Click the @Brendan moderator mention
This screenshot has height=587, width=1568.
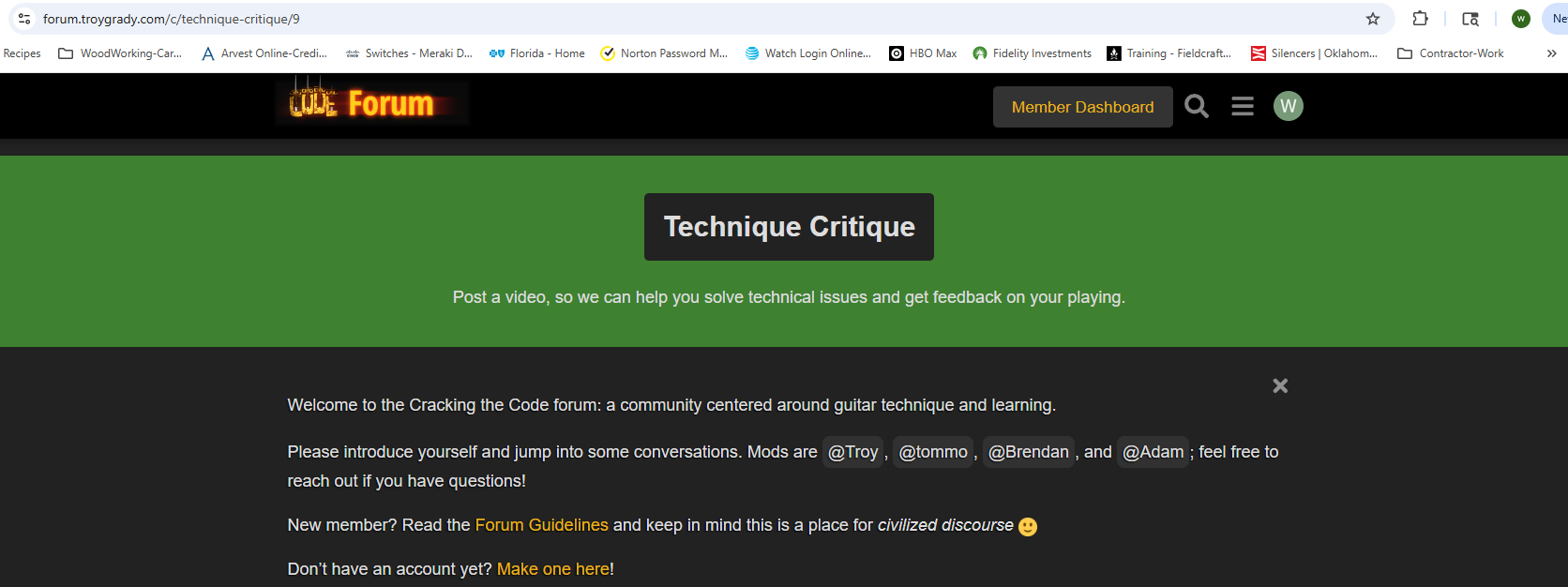click(1028, 452)
